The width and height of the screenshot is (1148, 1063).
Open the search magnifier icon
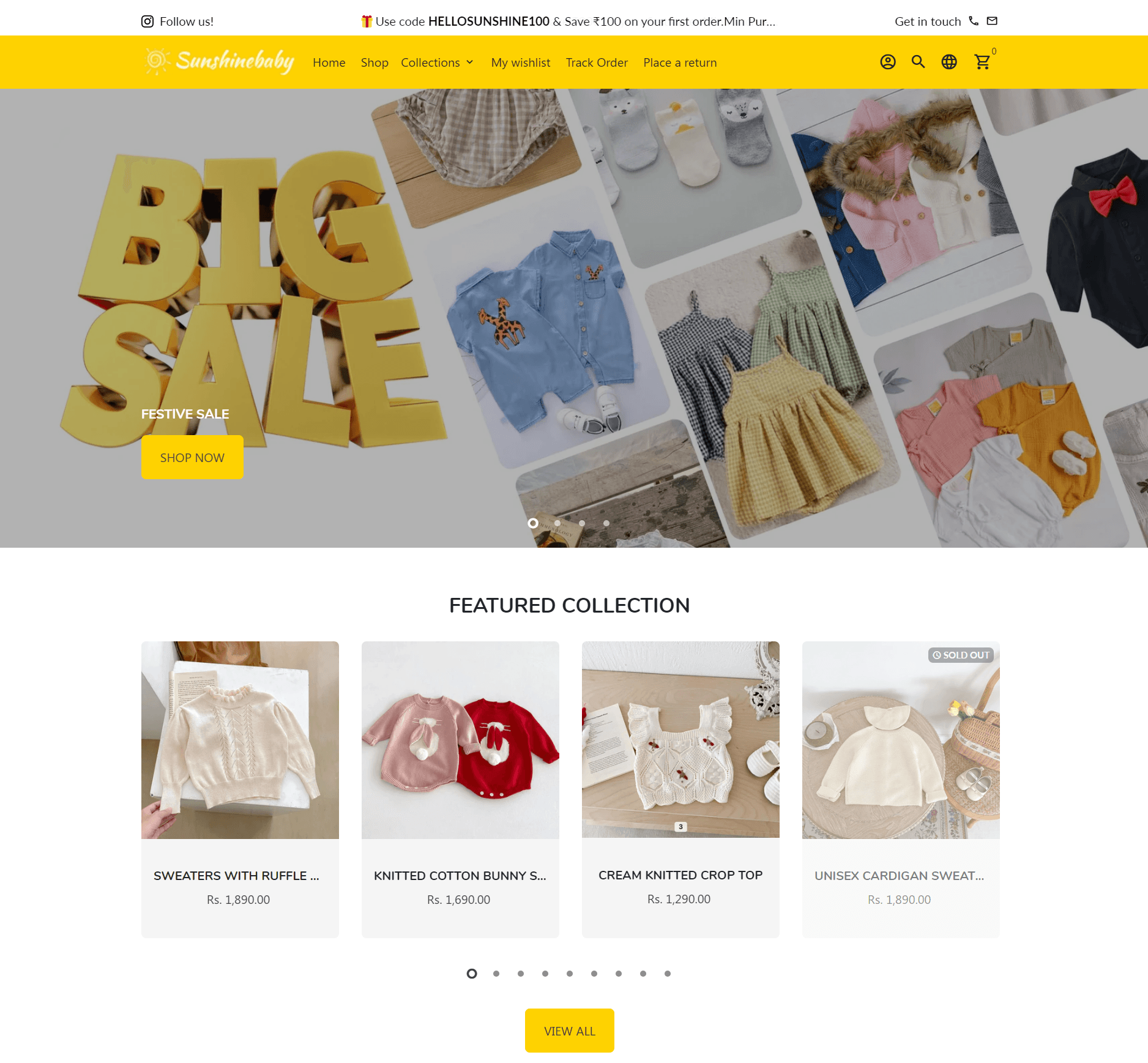918,62
